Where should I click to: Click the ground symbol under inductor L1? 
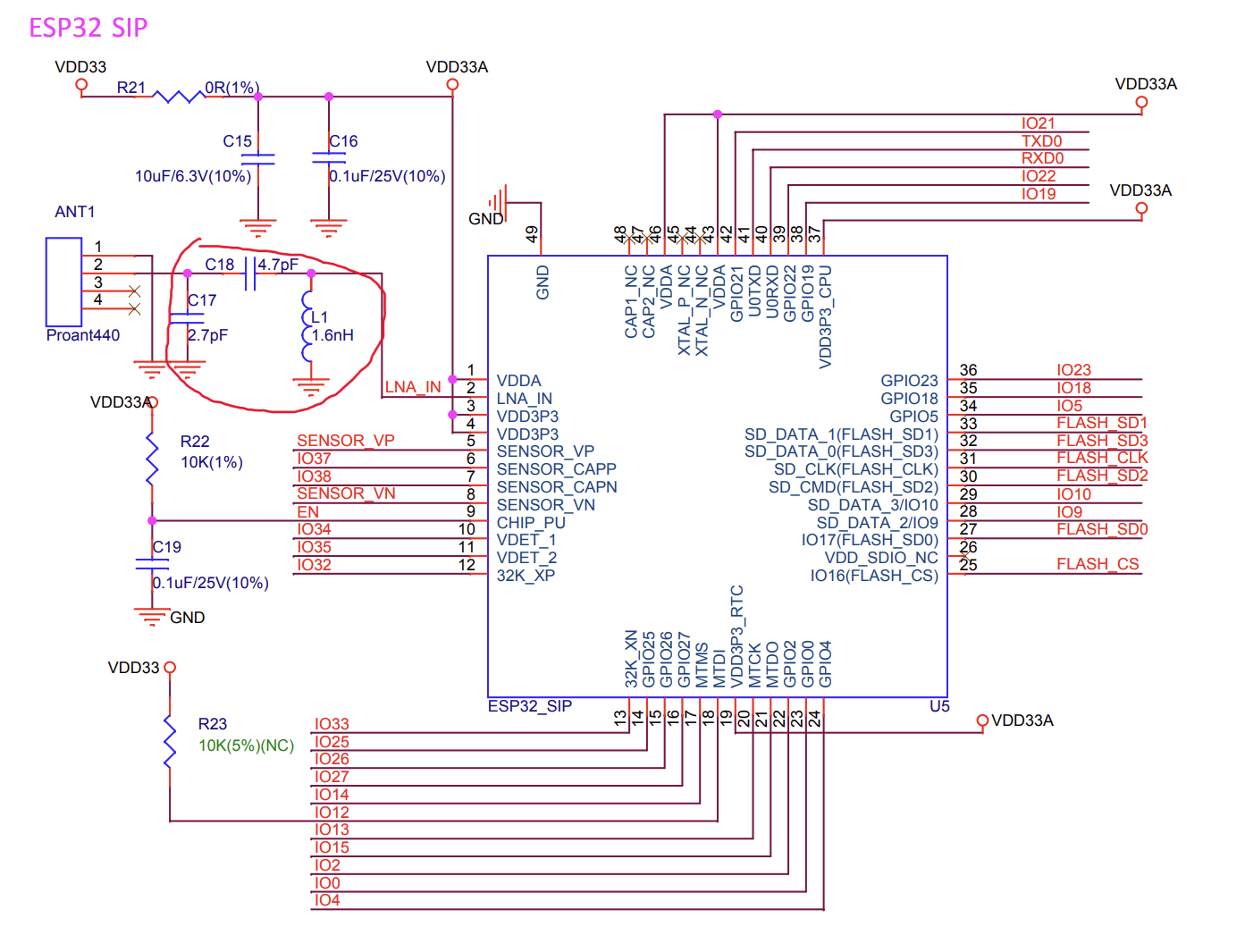click(x=310, y=388)
